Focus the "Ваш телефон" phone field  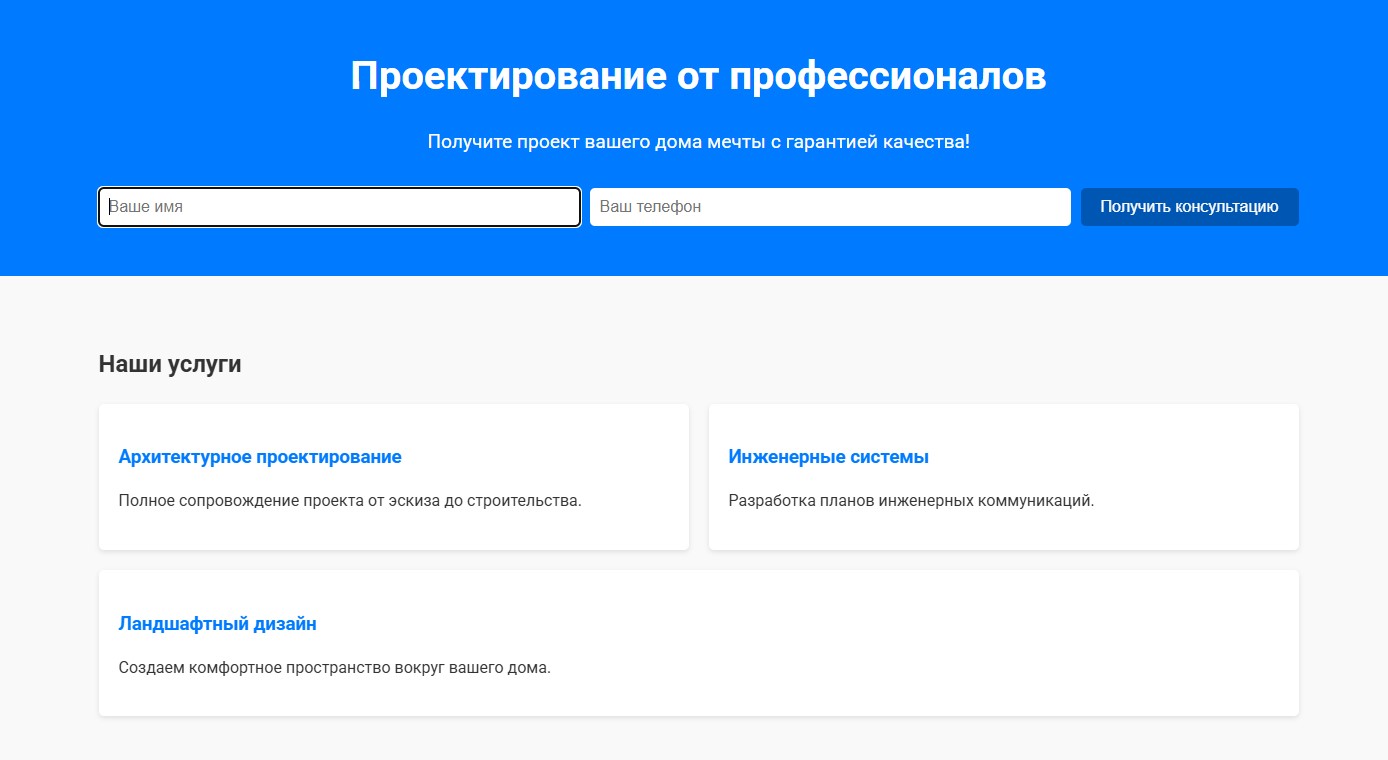(830, 207)
